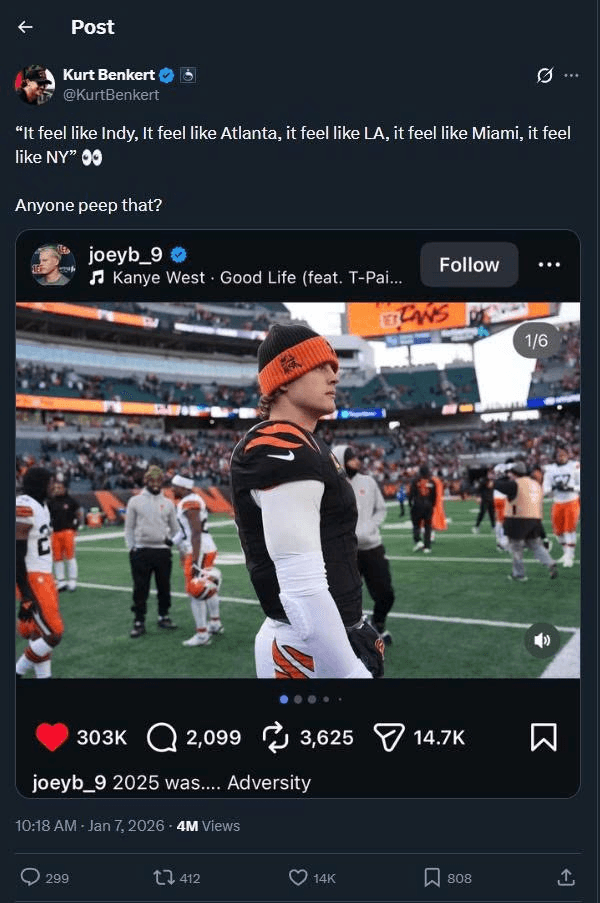This screenshot has width=600, height=903.
Task: Select the second carousel dot indicator
Action: 298,699
